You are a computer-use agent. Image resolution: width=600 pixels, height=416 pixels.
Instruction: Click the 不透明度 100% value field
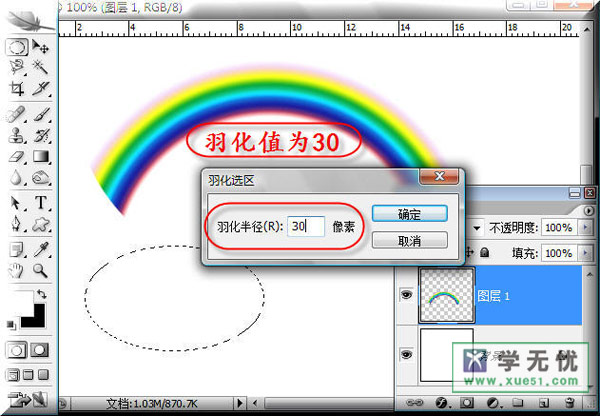[x=561, y=228]
